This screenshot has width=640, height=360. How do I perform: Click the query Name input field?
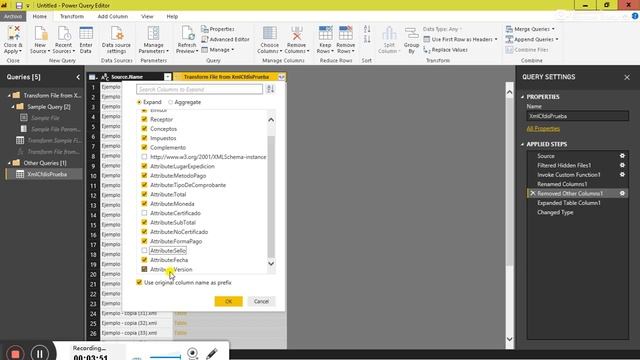pyautogui.click(x=577, y=116)
